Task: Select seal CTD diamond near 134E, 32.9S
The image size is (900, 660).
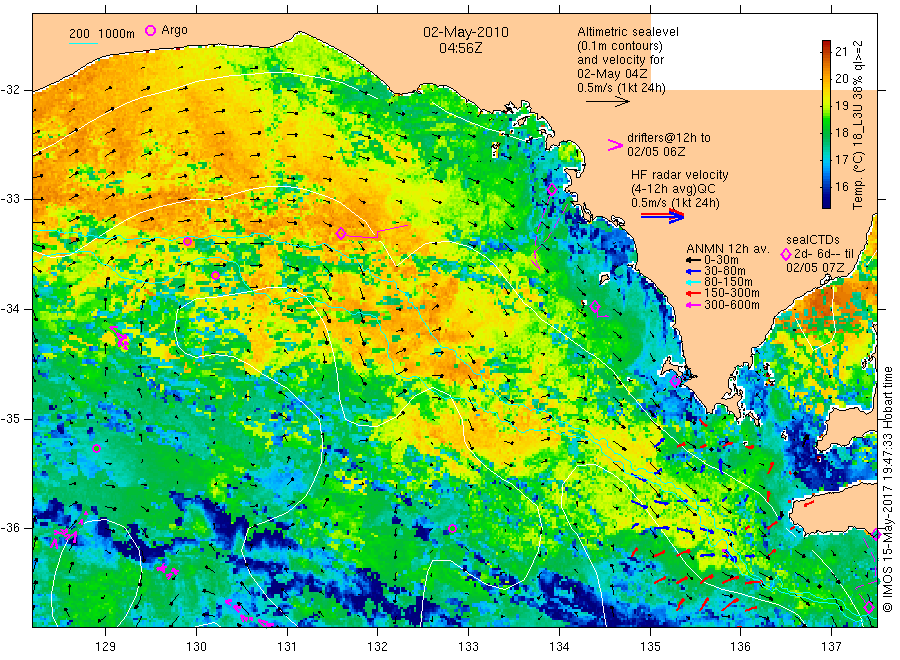Action: click(x=552, y=189)
